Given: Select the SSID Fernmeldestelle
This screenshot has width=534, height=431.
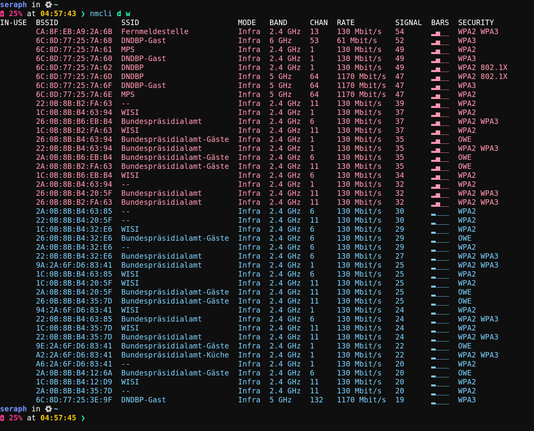Looking at the screenshot, I should pos(155,31).
